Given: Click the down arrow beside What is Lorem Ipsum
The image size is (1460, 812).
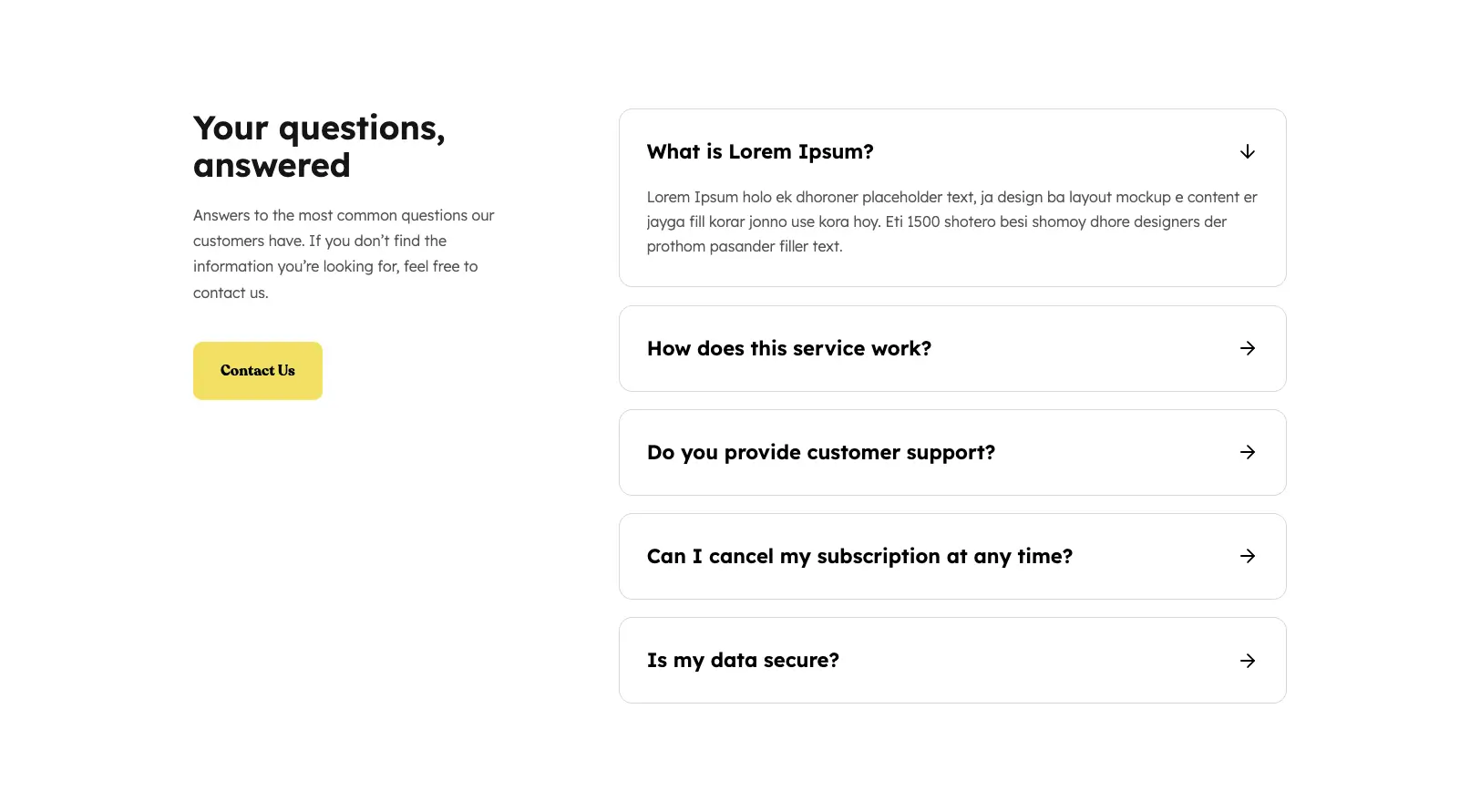Looking at the screenshot, I should (x=1248, y=151).
